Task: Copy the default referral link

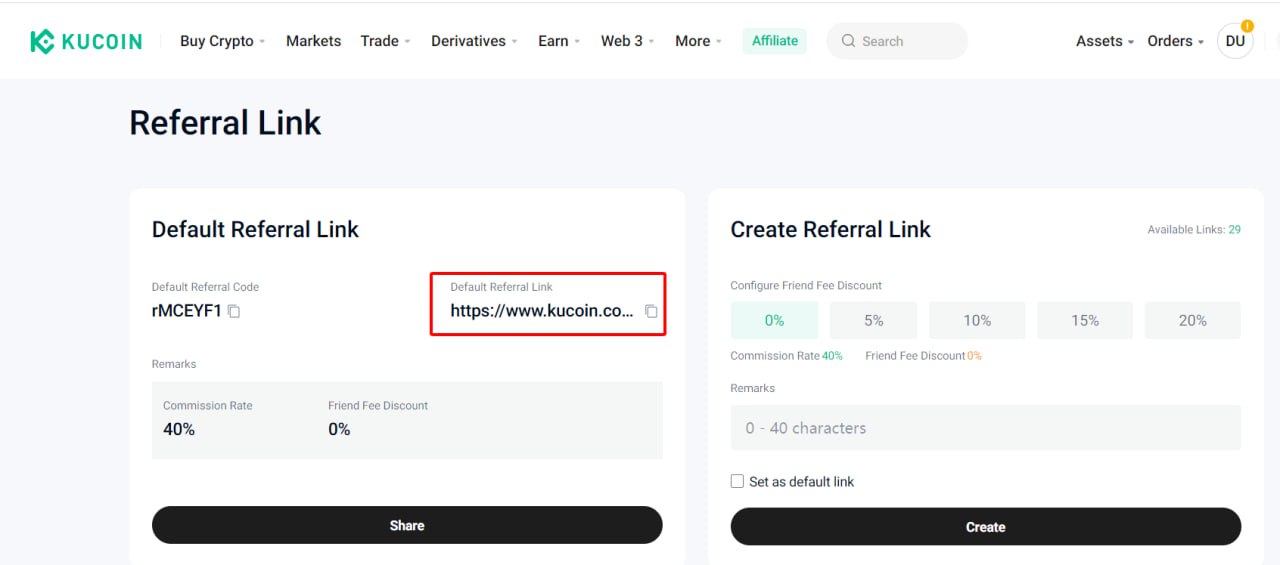Action: [x=651, y=311]
